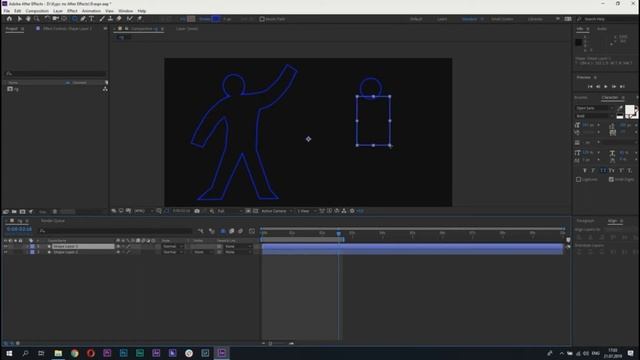The width and height of the screenshot is (640, 360).
Task: Select the Brush tool
Action: pos(102,19)
